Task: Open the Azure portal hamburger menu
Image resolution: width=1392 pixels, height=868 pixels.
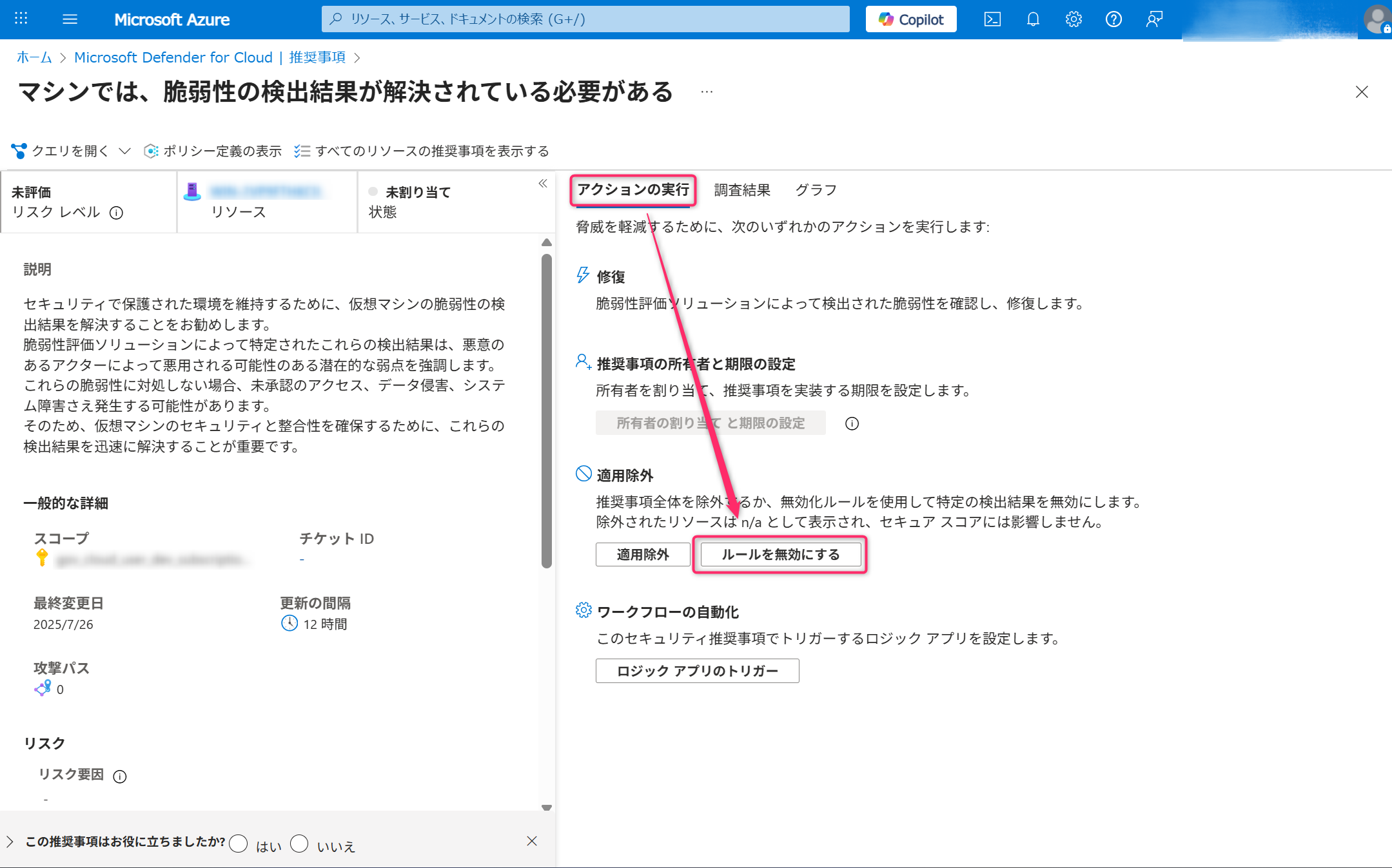Action: [x=70, y=19]
